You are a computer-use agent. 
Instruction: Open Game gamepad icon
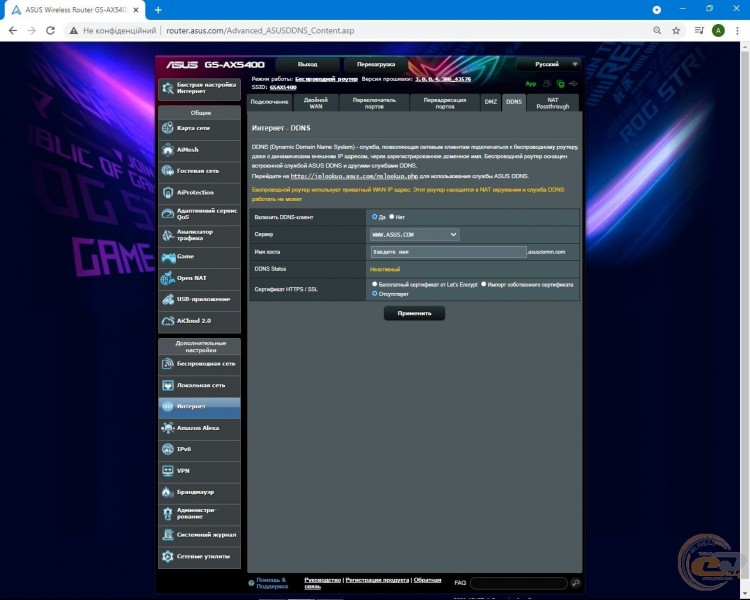click(x=168, y=257)
